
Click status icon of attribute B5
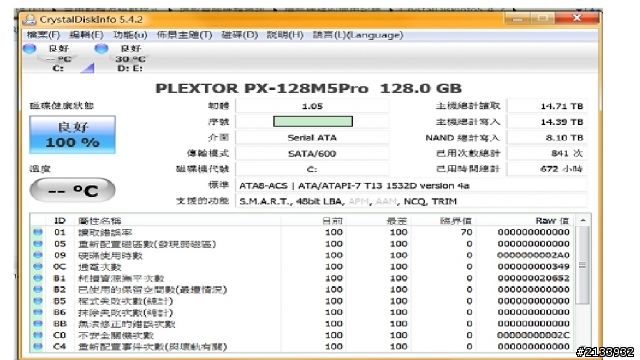tap(38, 301)
